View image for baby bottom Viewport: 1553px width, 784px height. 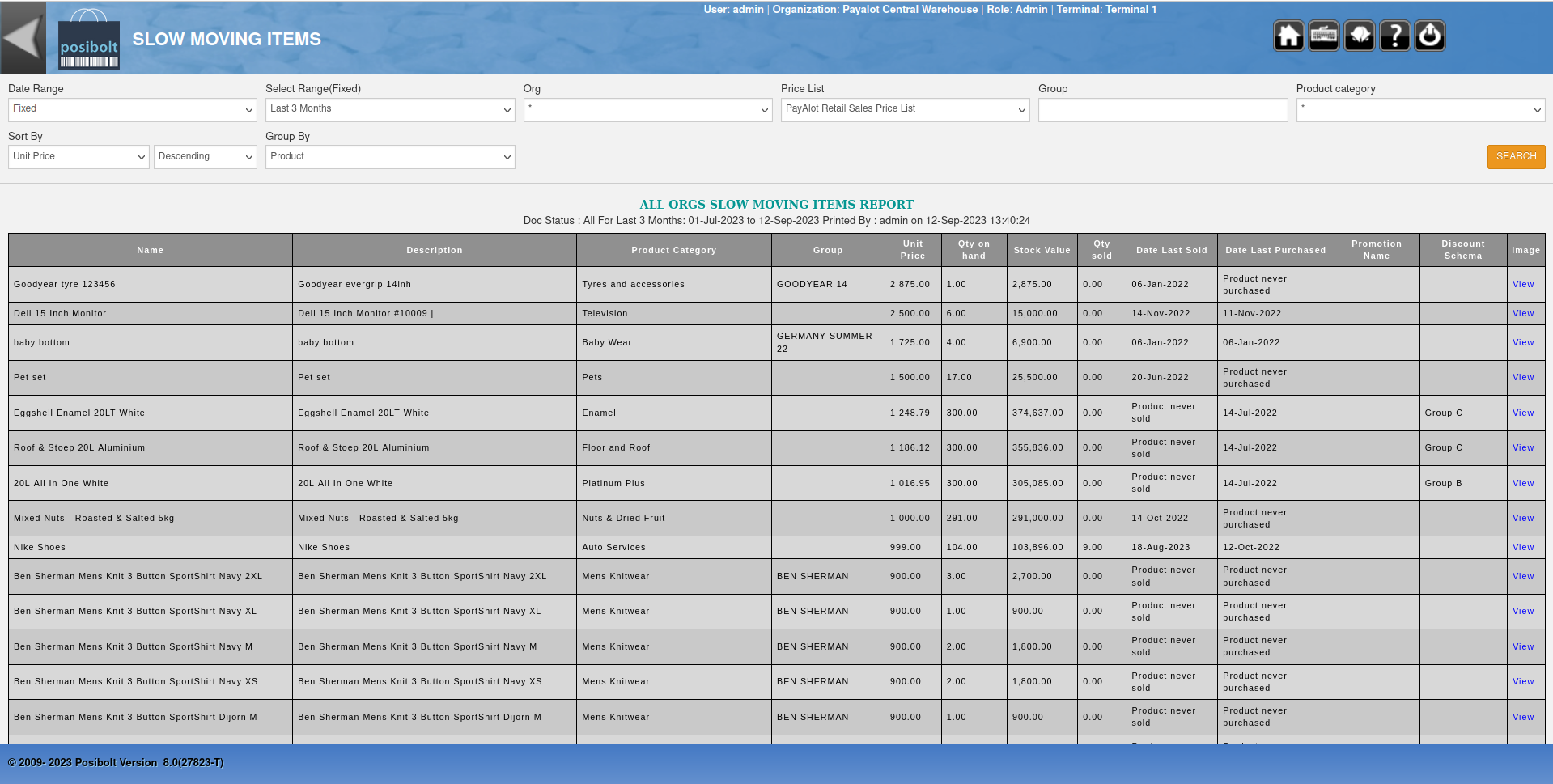coord(1523,343)
